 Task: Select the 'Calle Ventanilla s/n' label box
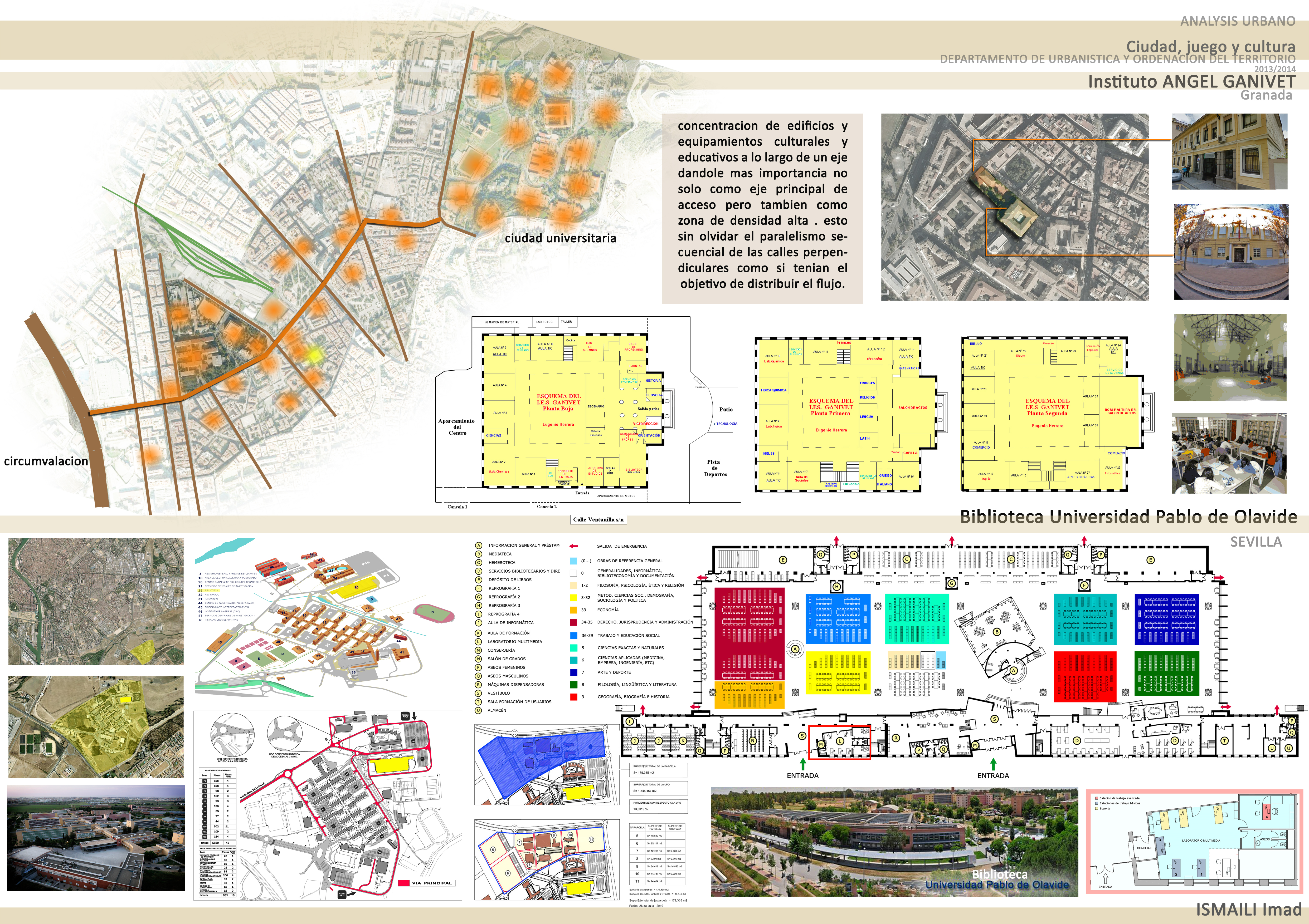coord(598,519)
